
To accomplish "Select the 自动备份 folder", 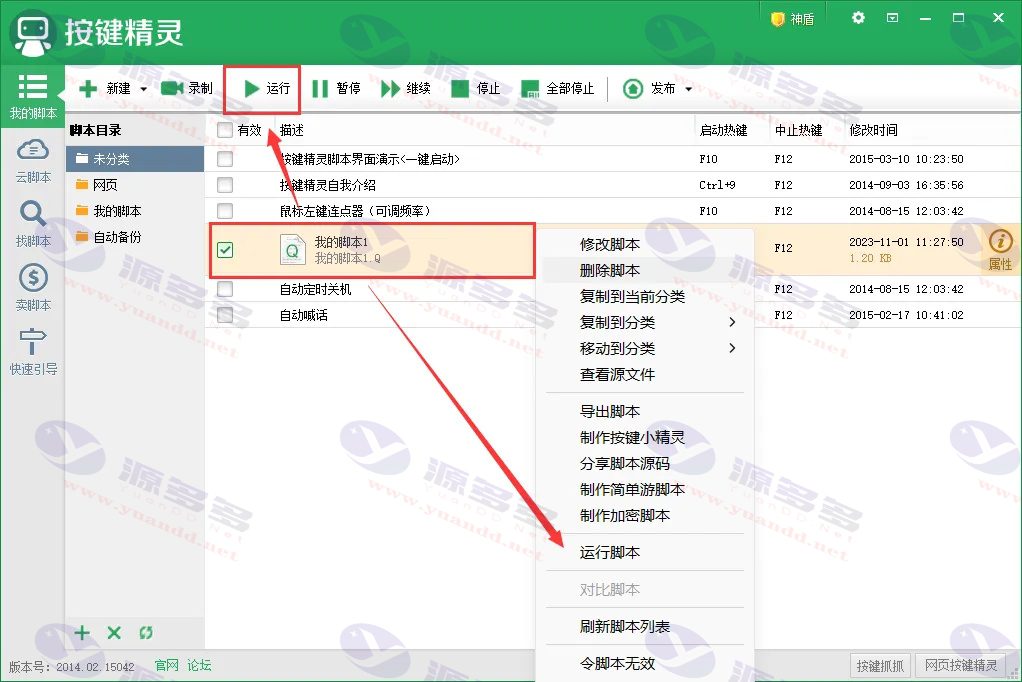I will tap(135, 237).
